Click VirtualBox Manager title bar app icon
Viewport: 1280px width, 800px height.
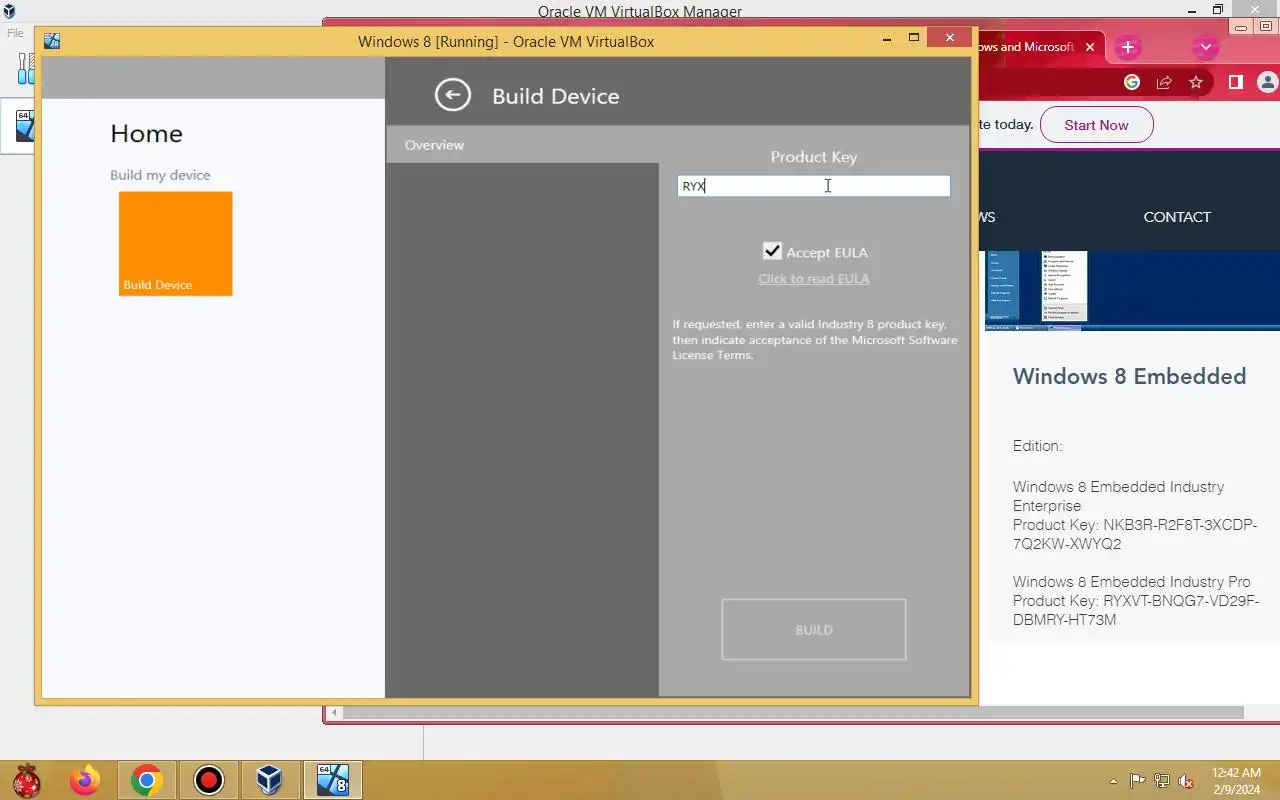click(8, 11)
